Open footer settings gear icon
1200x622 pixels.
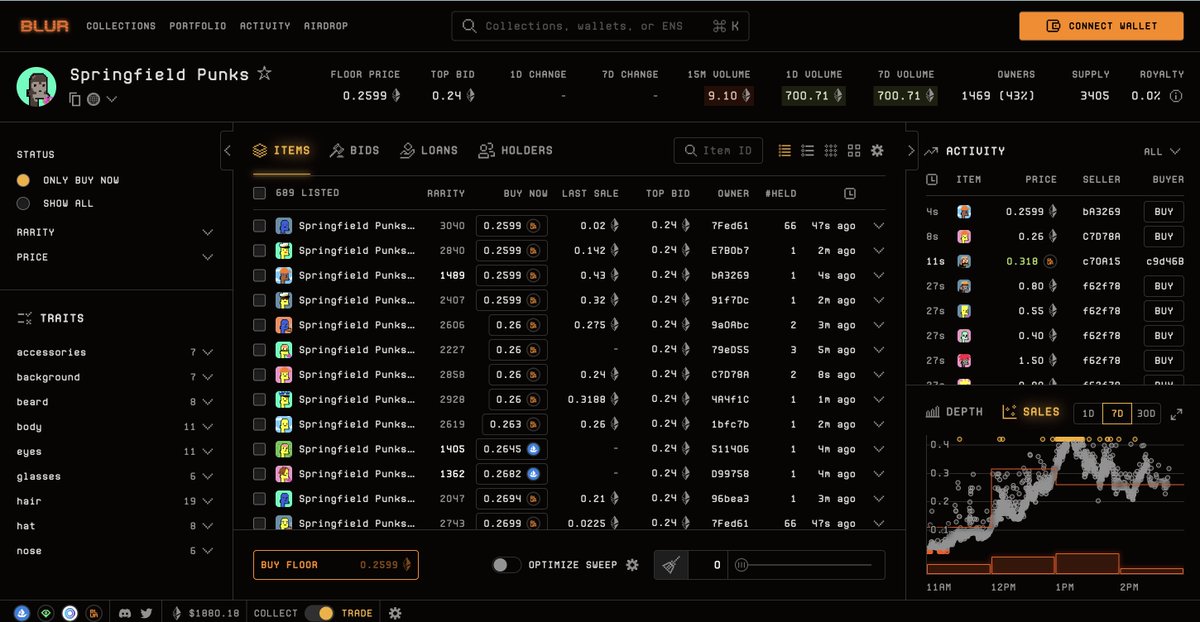pos(395,613)
